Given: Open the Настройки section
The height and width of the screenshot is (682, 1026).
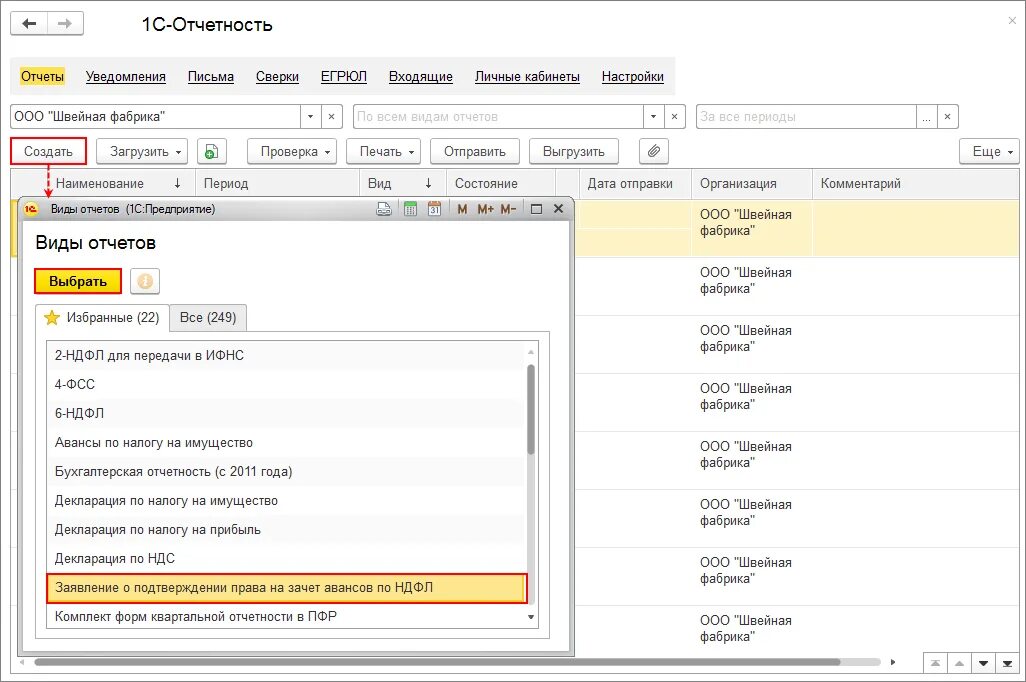Looking at the screenshot, I should click(633, 77).
